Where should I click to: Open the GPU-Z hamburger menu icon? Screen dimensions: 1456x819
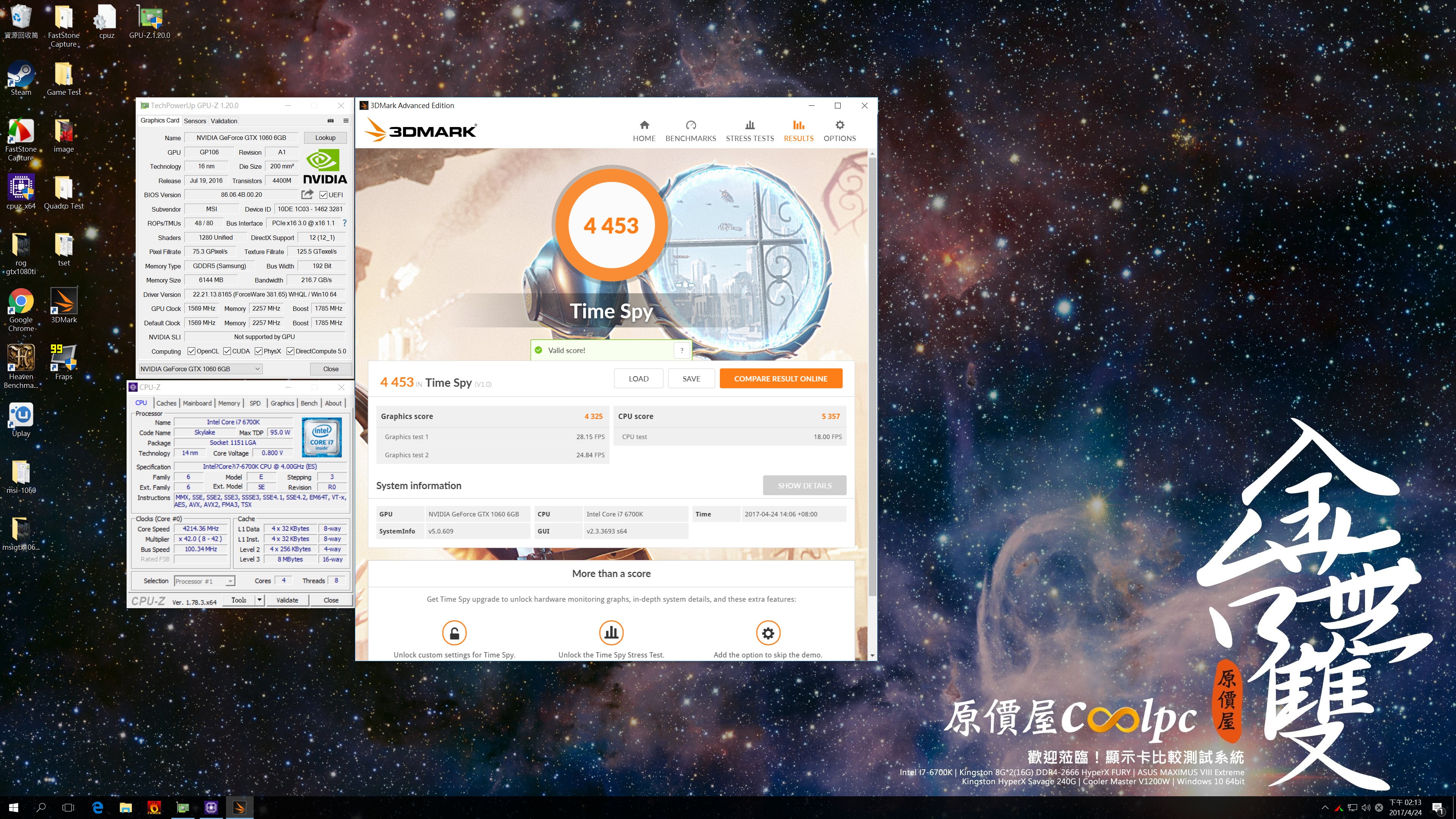[346, 121]
